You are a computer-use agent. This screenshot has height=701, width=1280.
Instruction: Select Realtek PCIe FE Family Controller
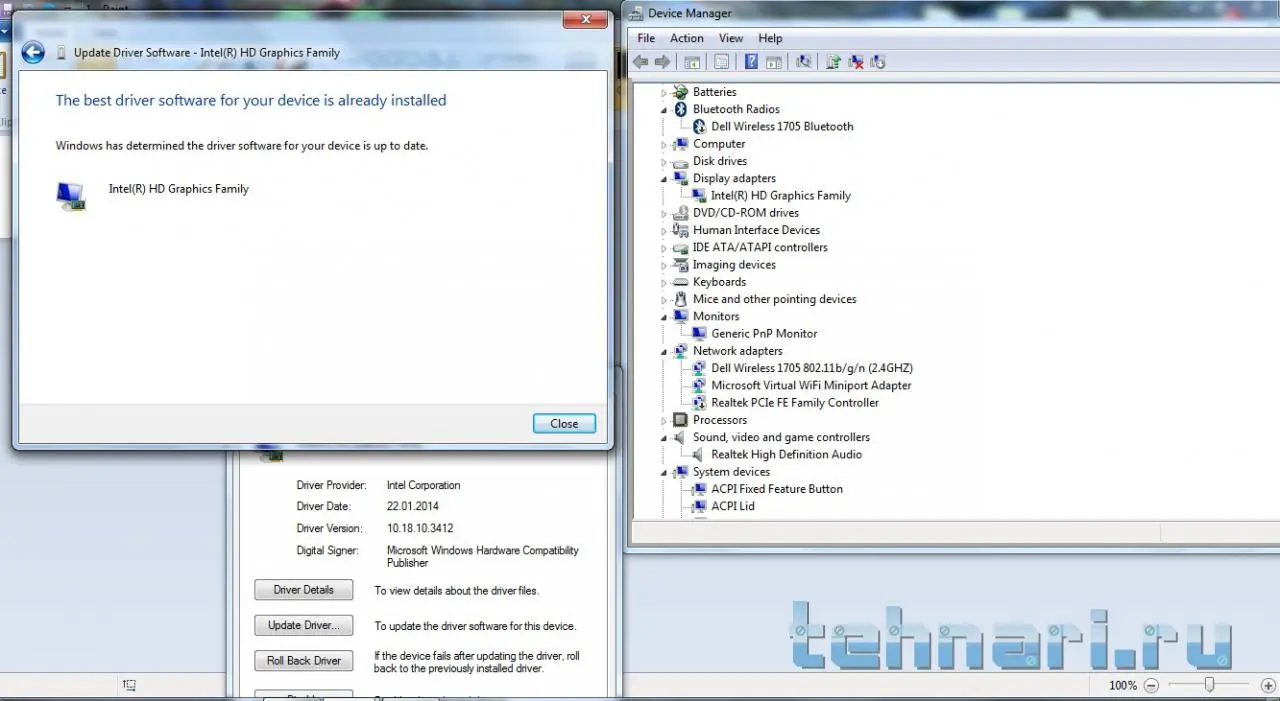click(x=795, y=403)
